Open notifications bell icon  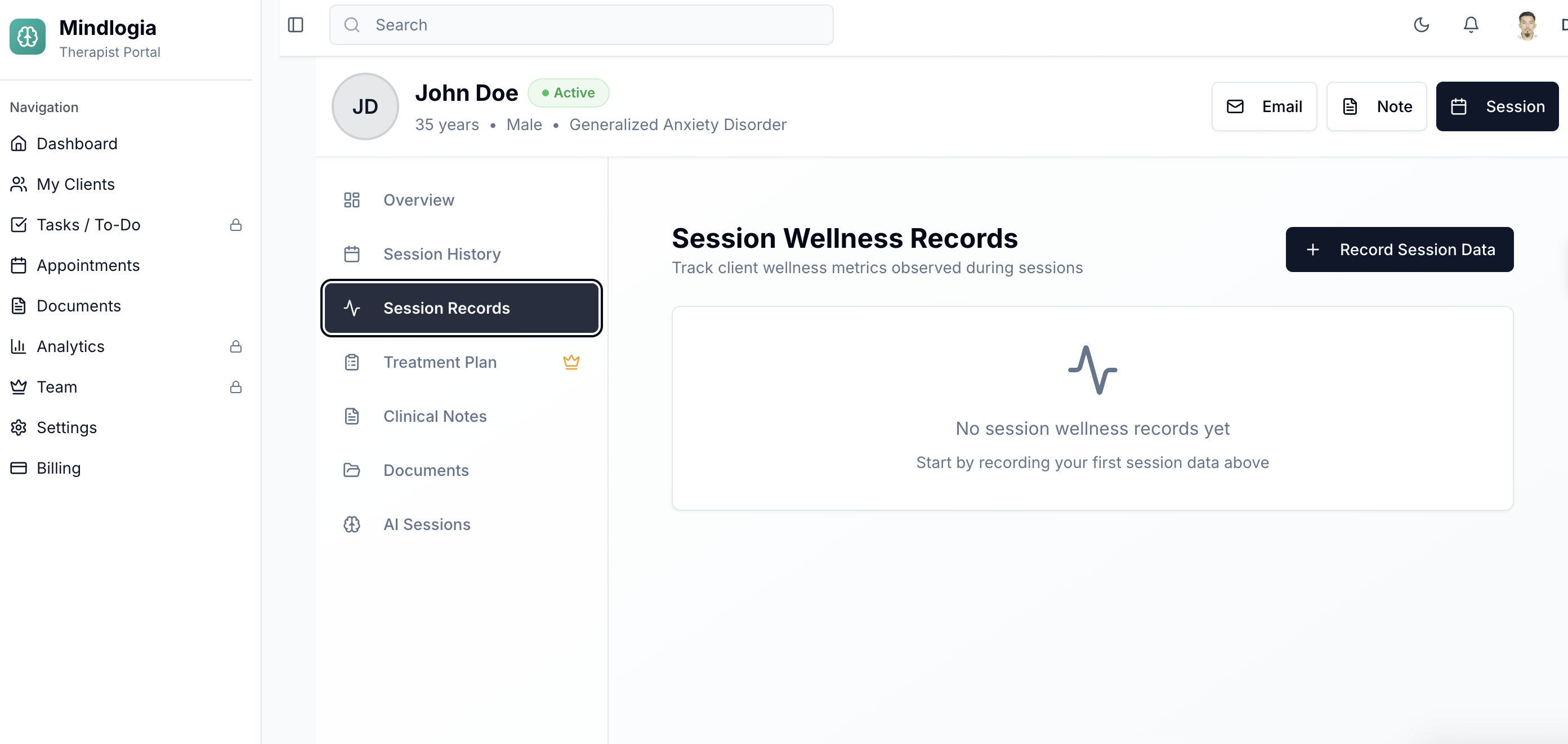(x=1471, y=25)
